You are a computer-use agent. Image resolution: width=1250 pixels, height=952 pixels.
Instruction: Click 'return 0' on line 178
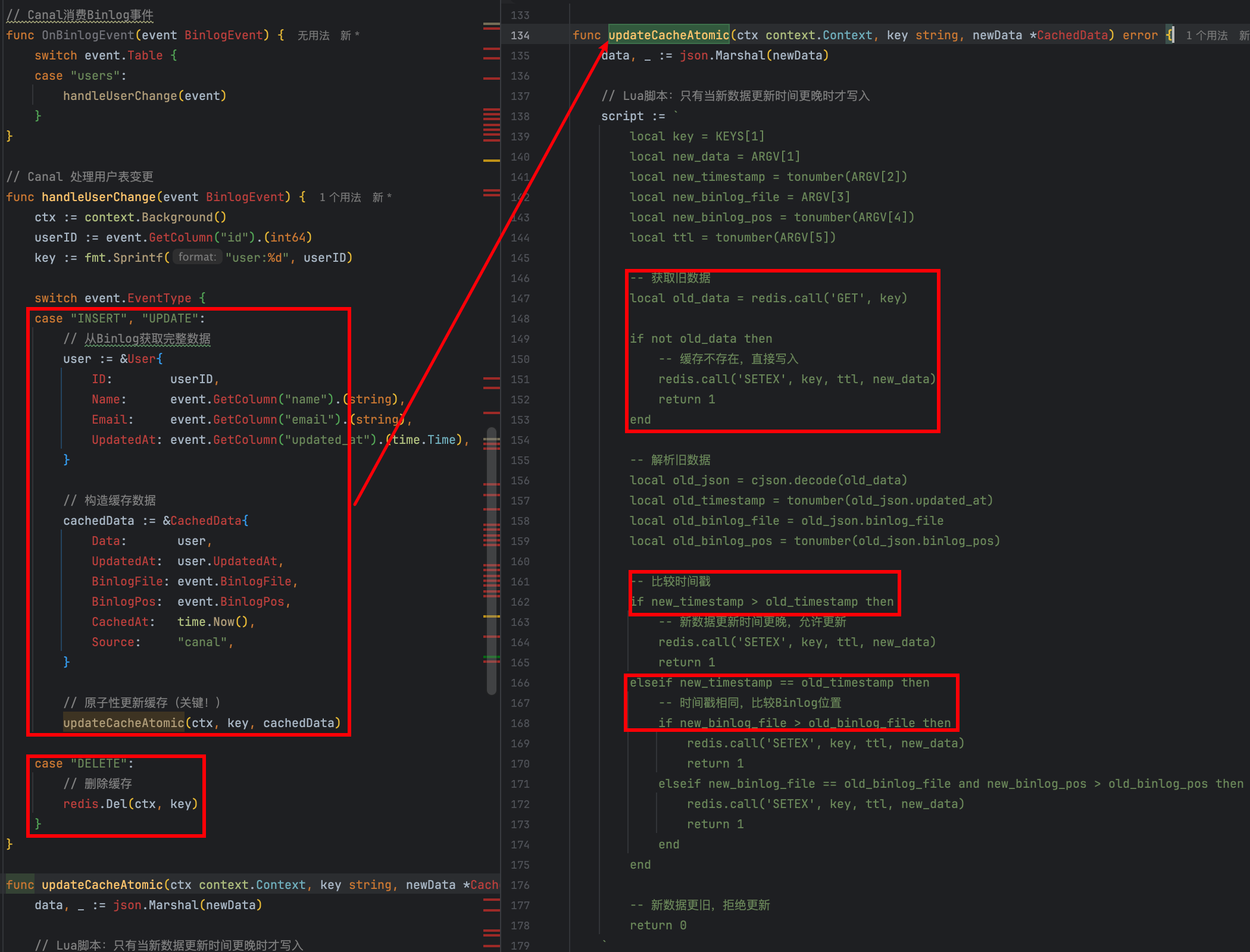click(x=658, y=925)
